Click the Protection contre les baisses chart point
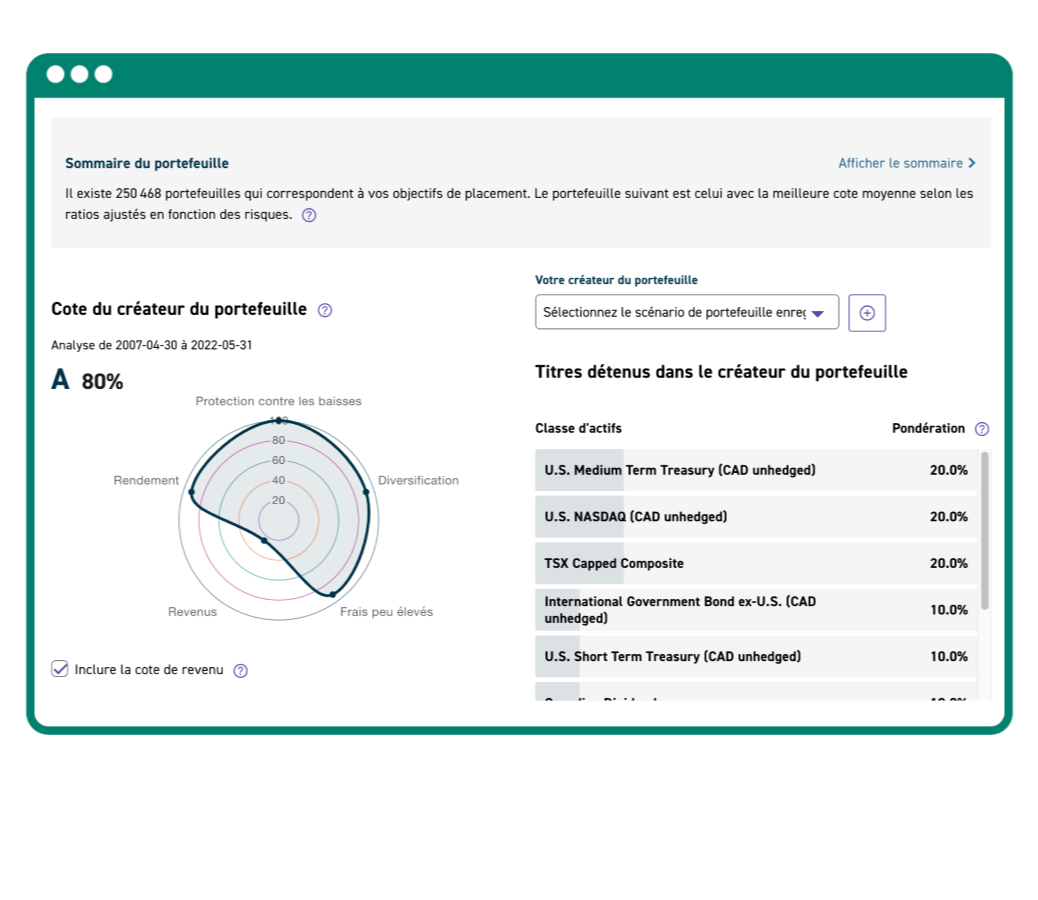The height and width of the screenshot is (900, 1038). pyautogui.click(x=279, y=420)
